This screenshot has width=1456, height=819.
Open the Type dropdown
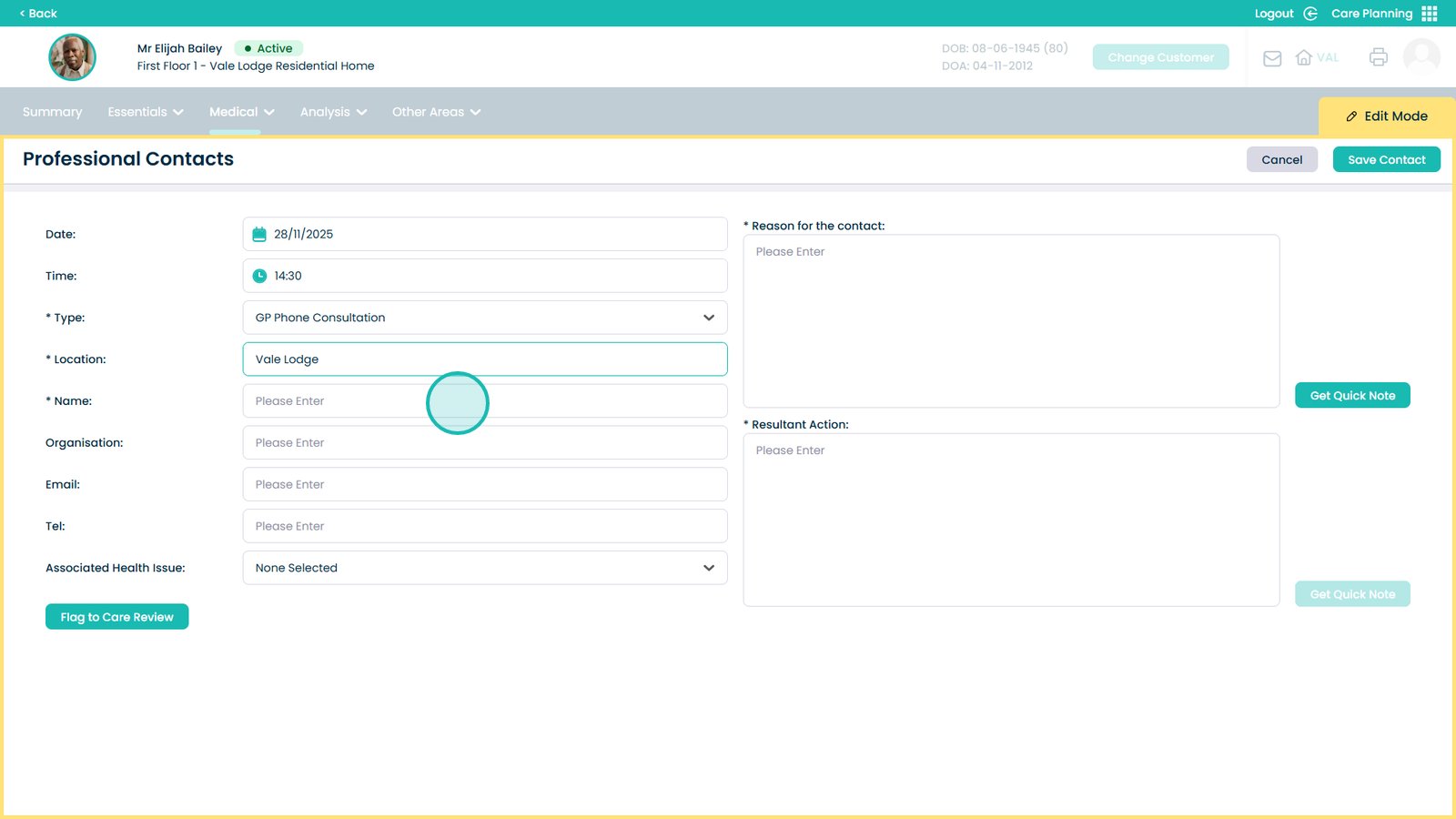[484, 318]
